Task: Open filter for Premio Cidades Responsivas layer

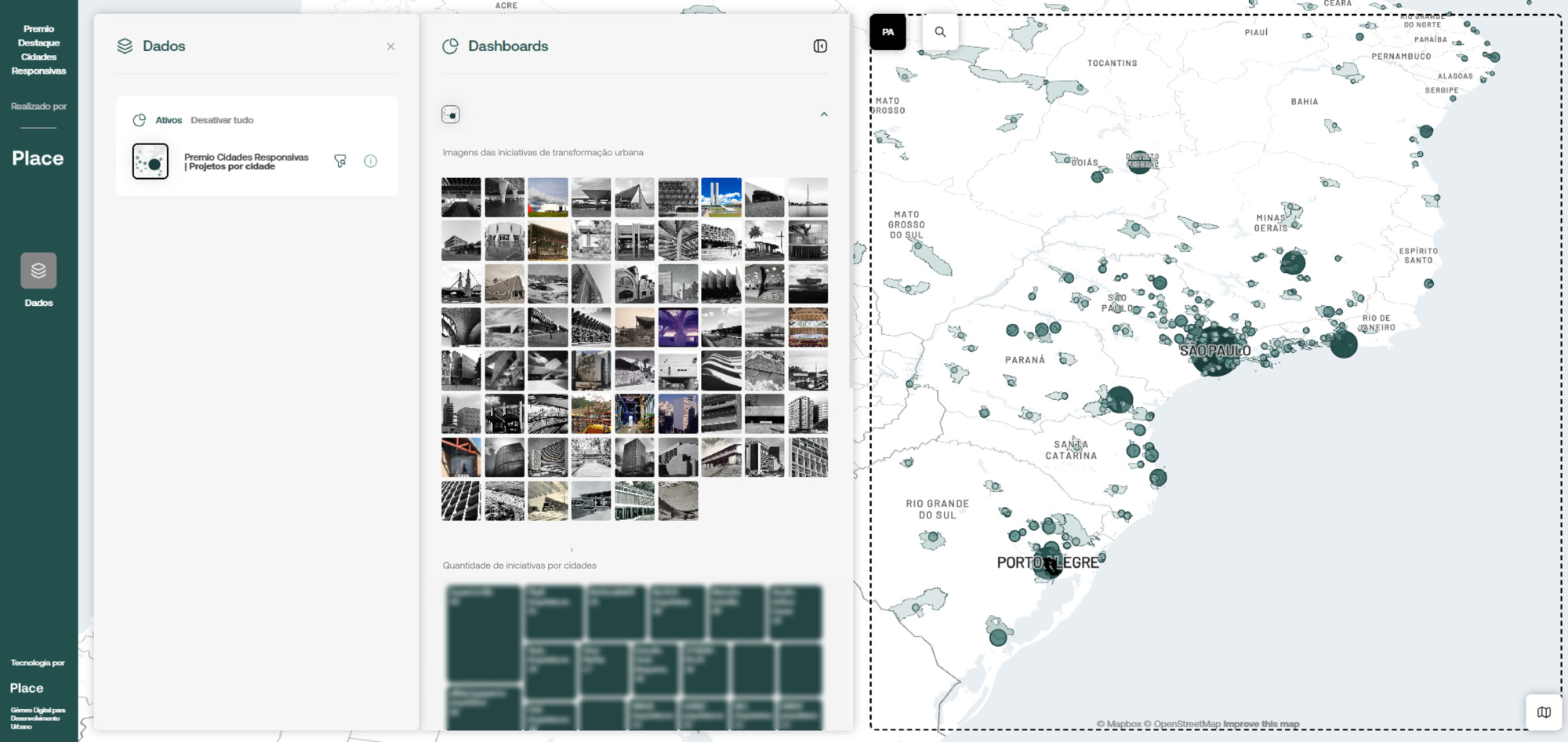Action: (339, 161)
